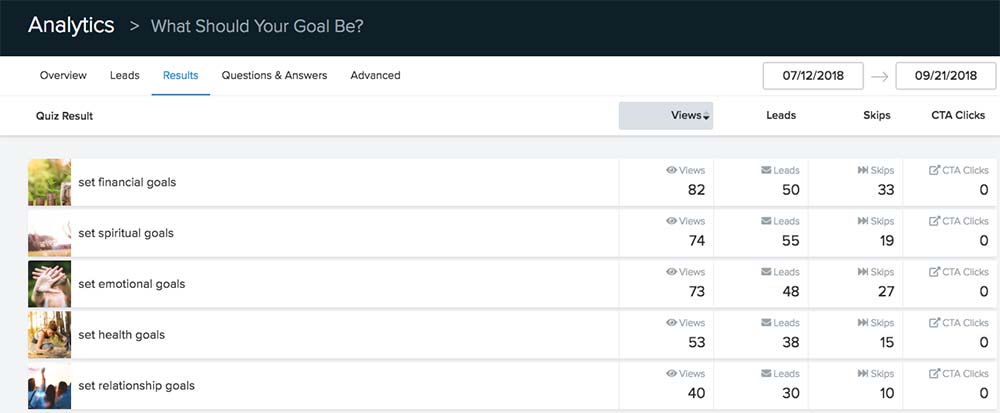Sort results by Skips column
The height and width of the screenshot is (413, 1000).
tap(877, 115)
